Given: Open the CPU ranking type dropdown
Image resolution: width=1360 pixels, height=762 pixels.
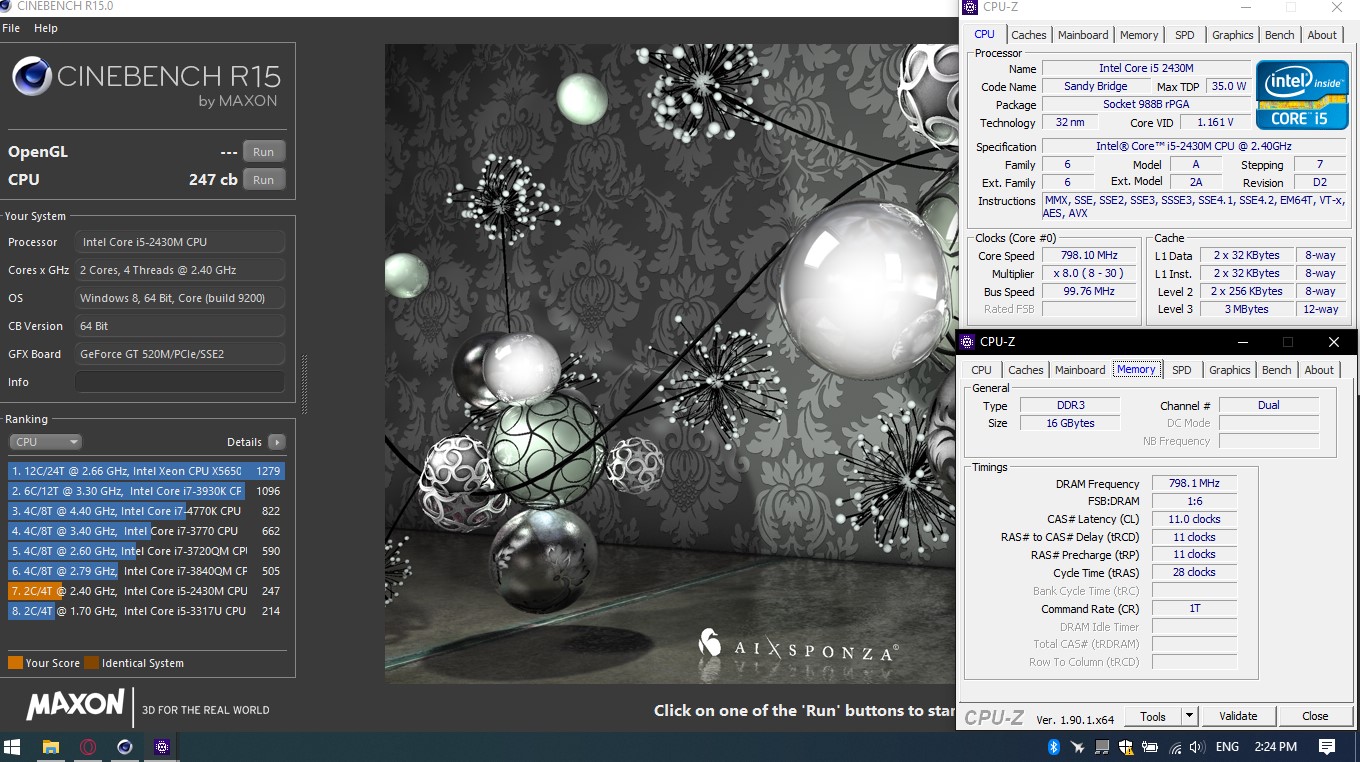Looking at the screenshot, I should coord(45,442).
